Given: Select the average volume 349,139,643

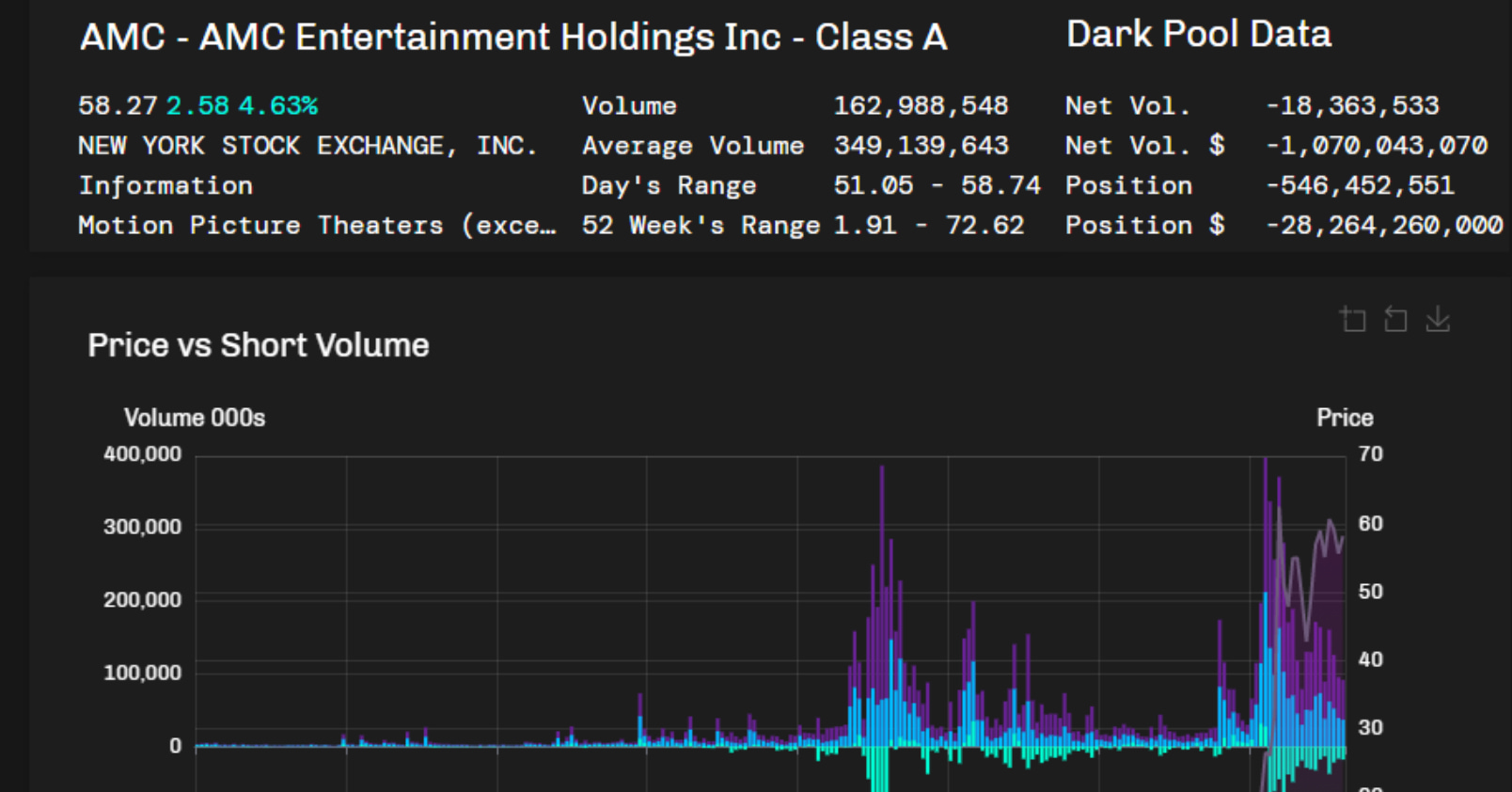Looking at the screenshot, I should click(921, 146).
